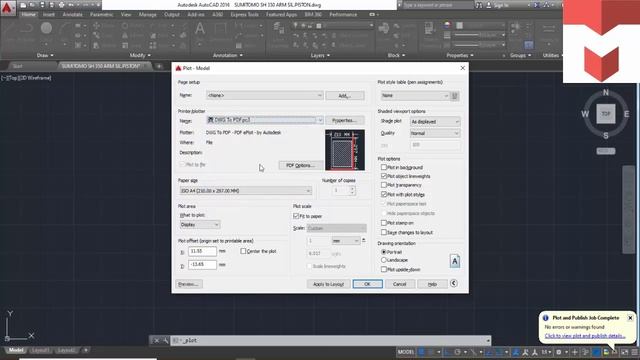This screenshot has height=360, width=640.
Task: Open status bar customization menu icon
Action: click(x=635, y=352)
